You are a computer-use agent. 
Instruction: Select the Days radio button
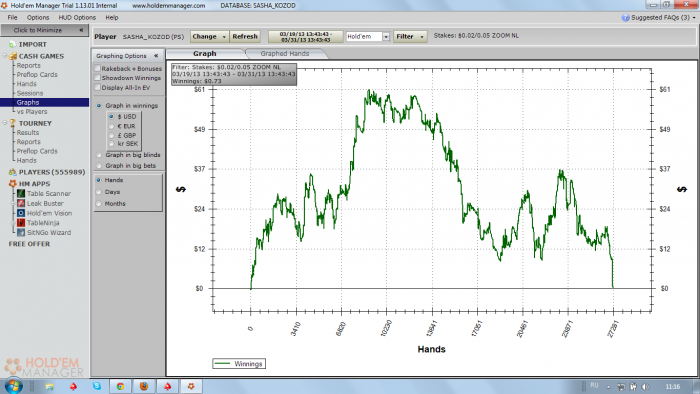[x=99, y=192]
